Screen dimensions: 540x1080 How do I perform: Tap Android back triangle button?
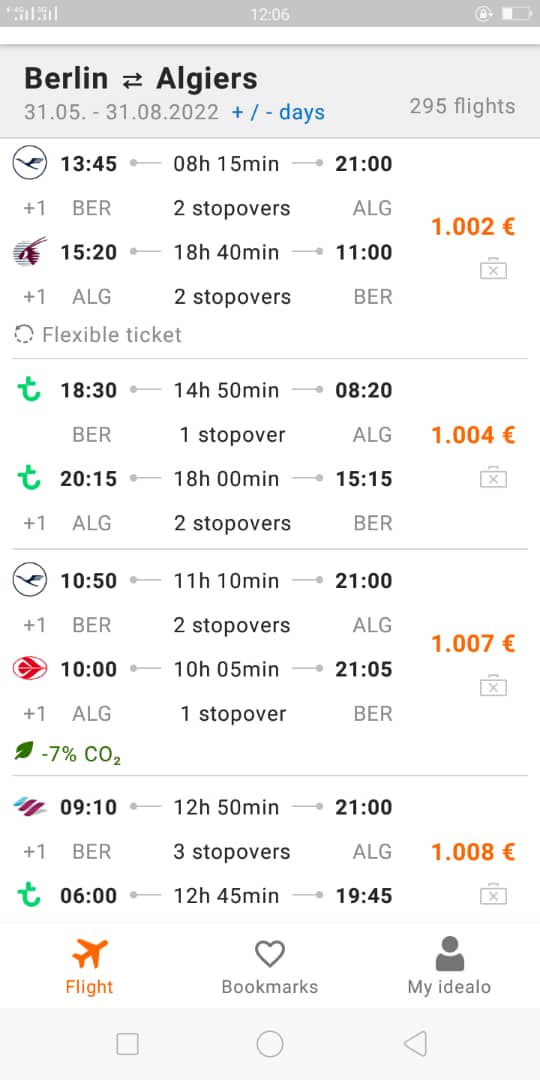[x=415, y=1043]
